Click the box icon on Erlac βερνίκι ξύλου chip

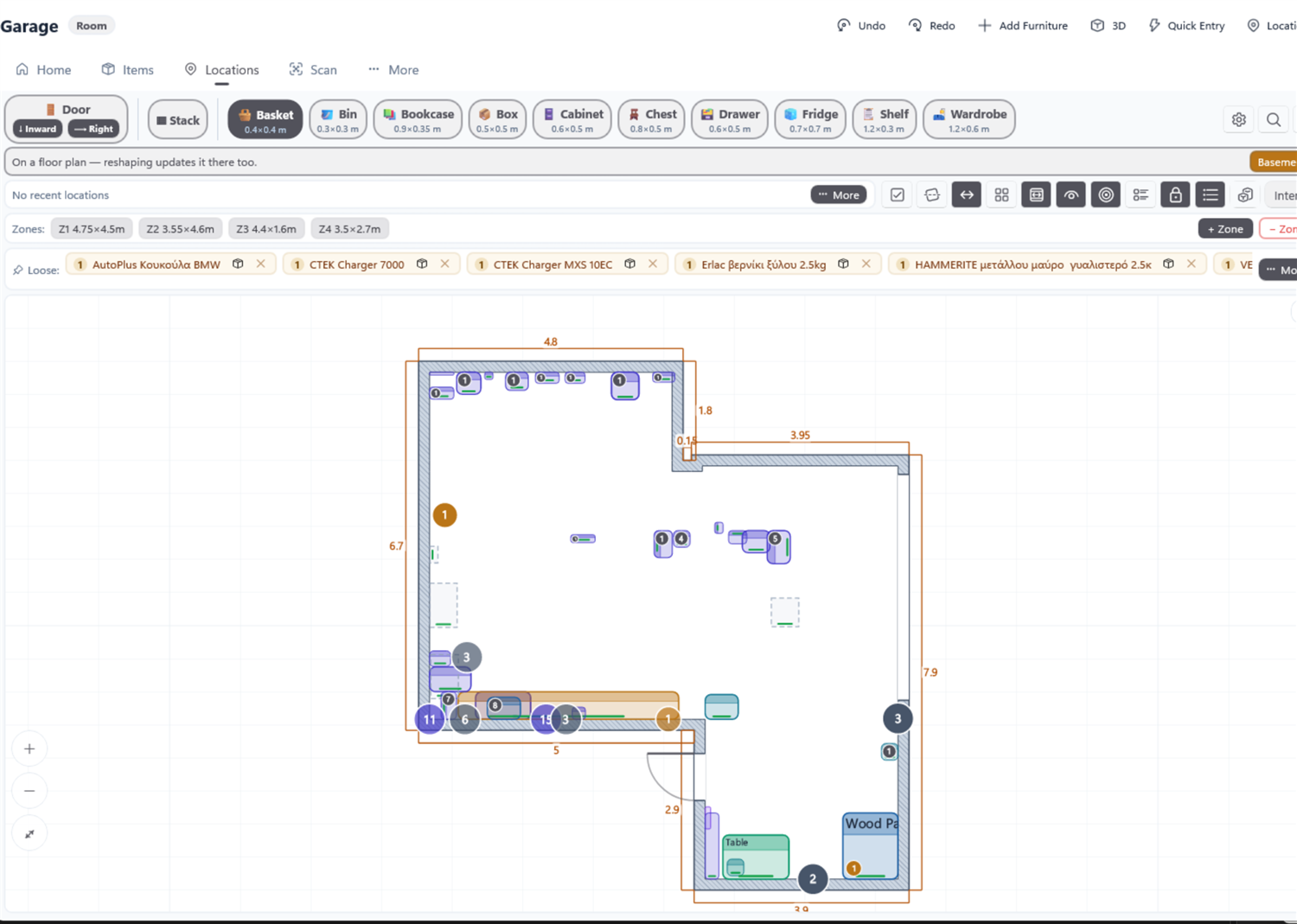843,264
